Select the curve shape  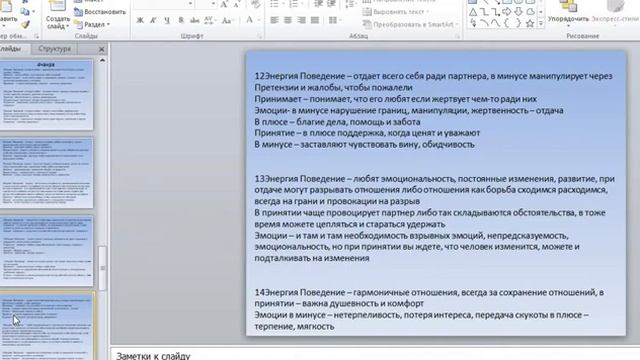495,24
